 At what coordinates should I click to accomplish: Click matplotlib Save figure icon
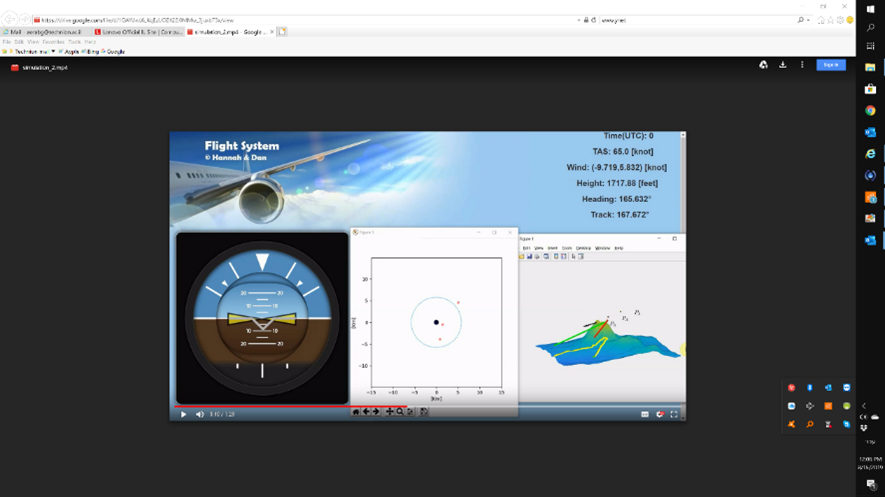pyautogui.click(x=424, y=412)
